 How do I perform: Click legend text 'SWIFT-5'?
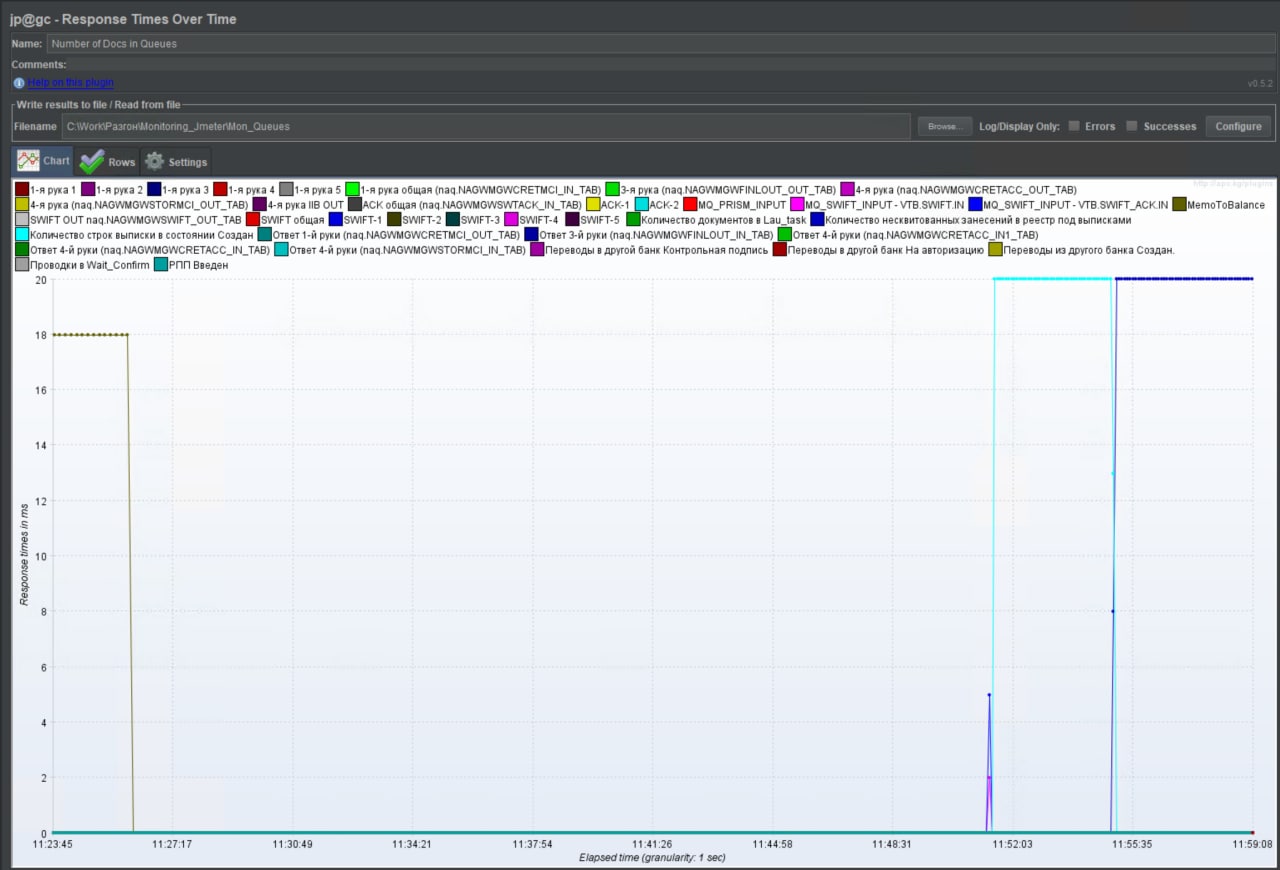pyautogui.click(x=600, y=220)
